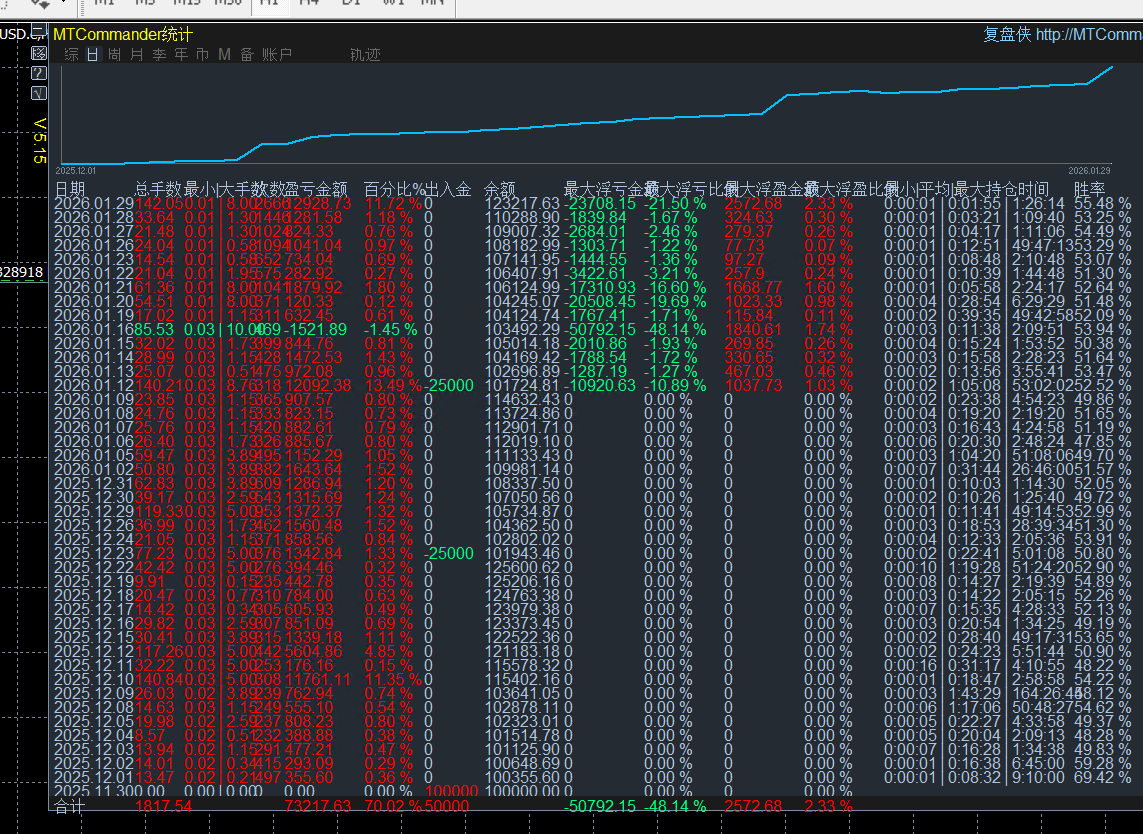The height and width of the screenshot is (834, 1143).
Task: Click the 日期 column header
Action: pos(70,190)
